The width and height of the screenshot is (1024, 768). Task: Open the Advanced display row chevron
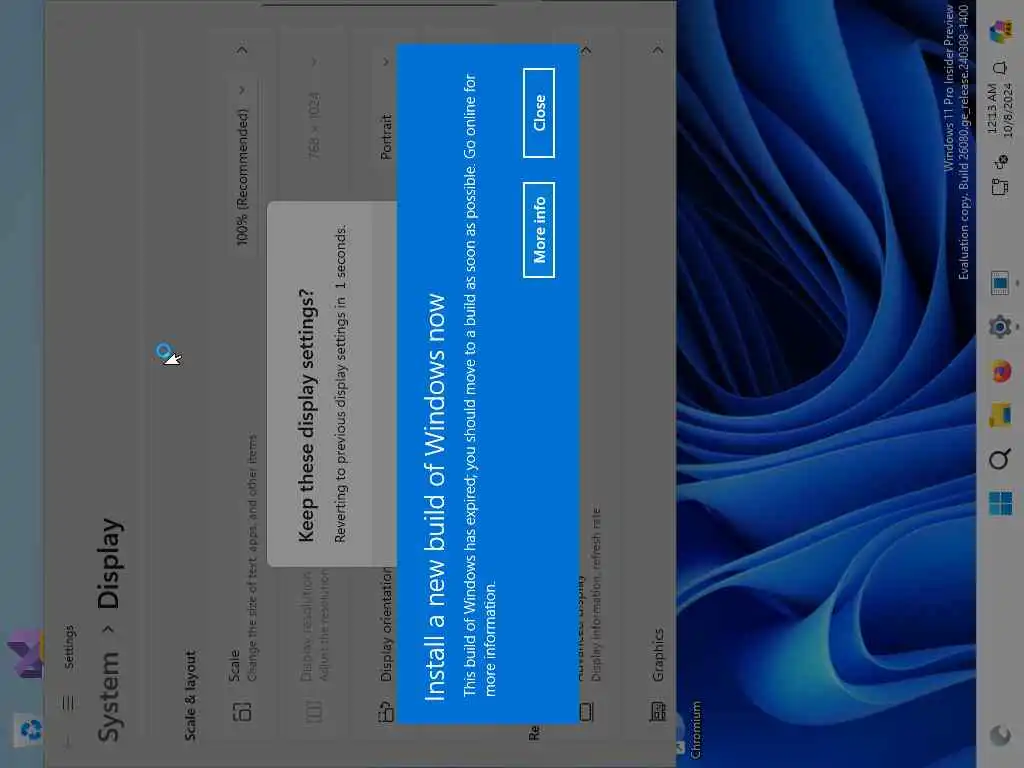586,50
